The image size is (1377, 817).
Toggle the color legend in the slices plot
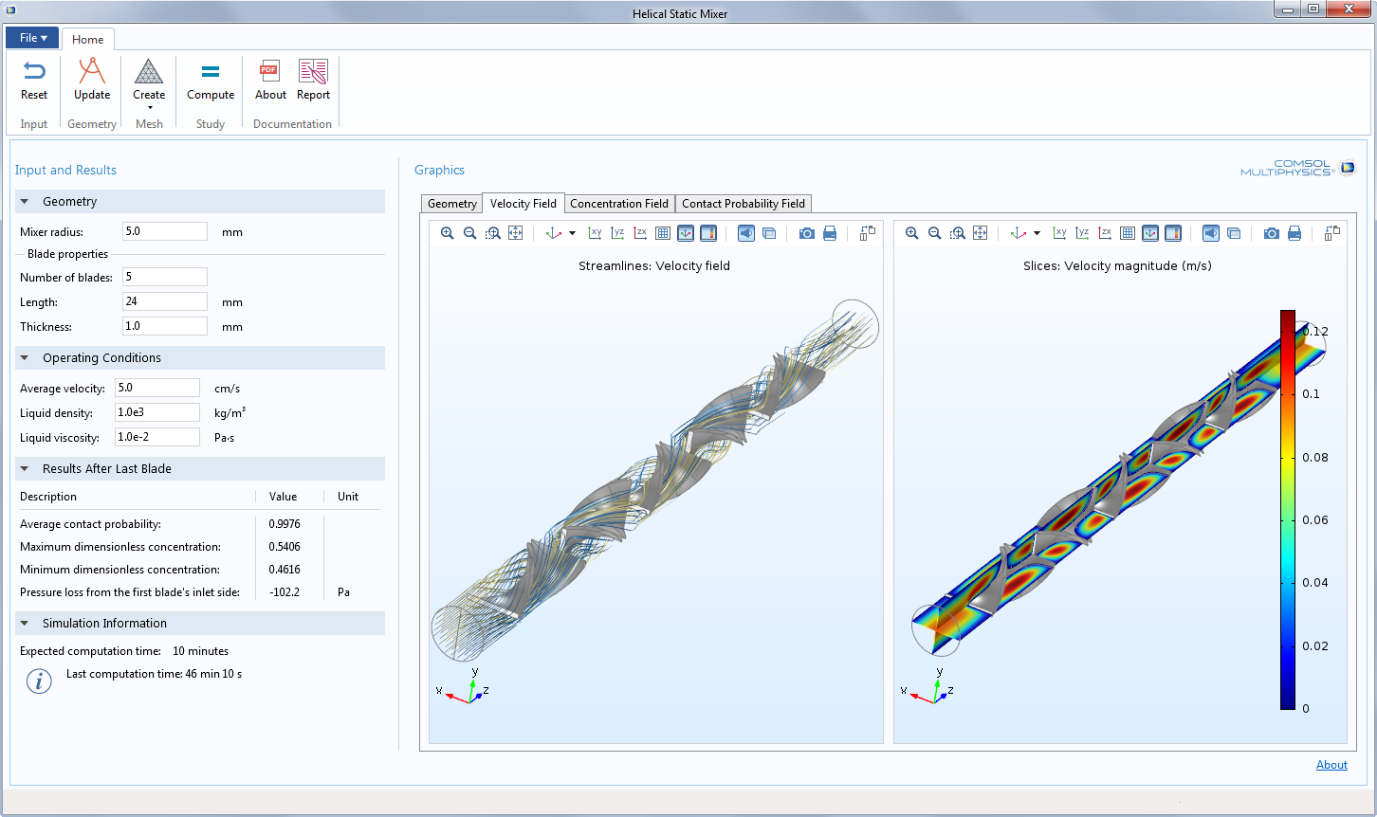pyautogui.click(x=1173, y=233)
